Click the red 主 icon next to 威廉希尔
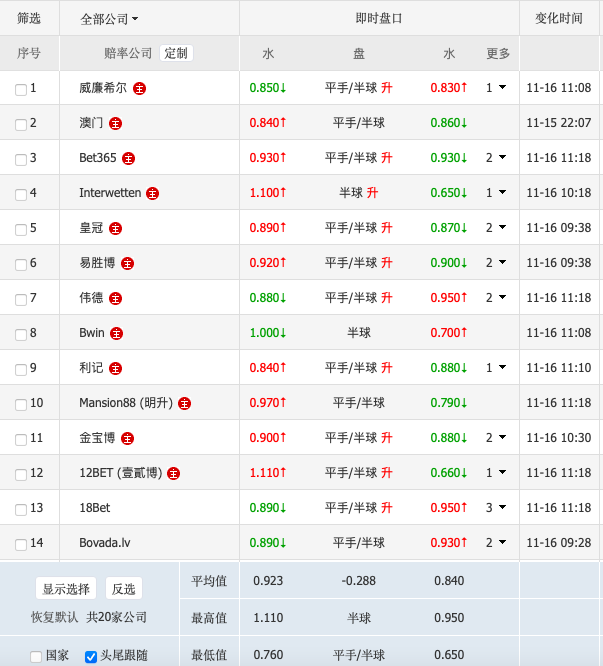 click(139, 88)
